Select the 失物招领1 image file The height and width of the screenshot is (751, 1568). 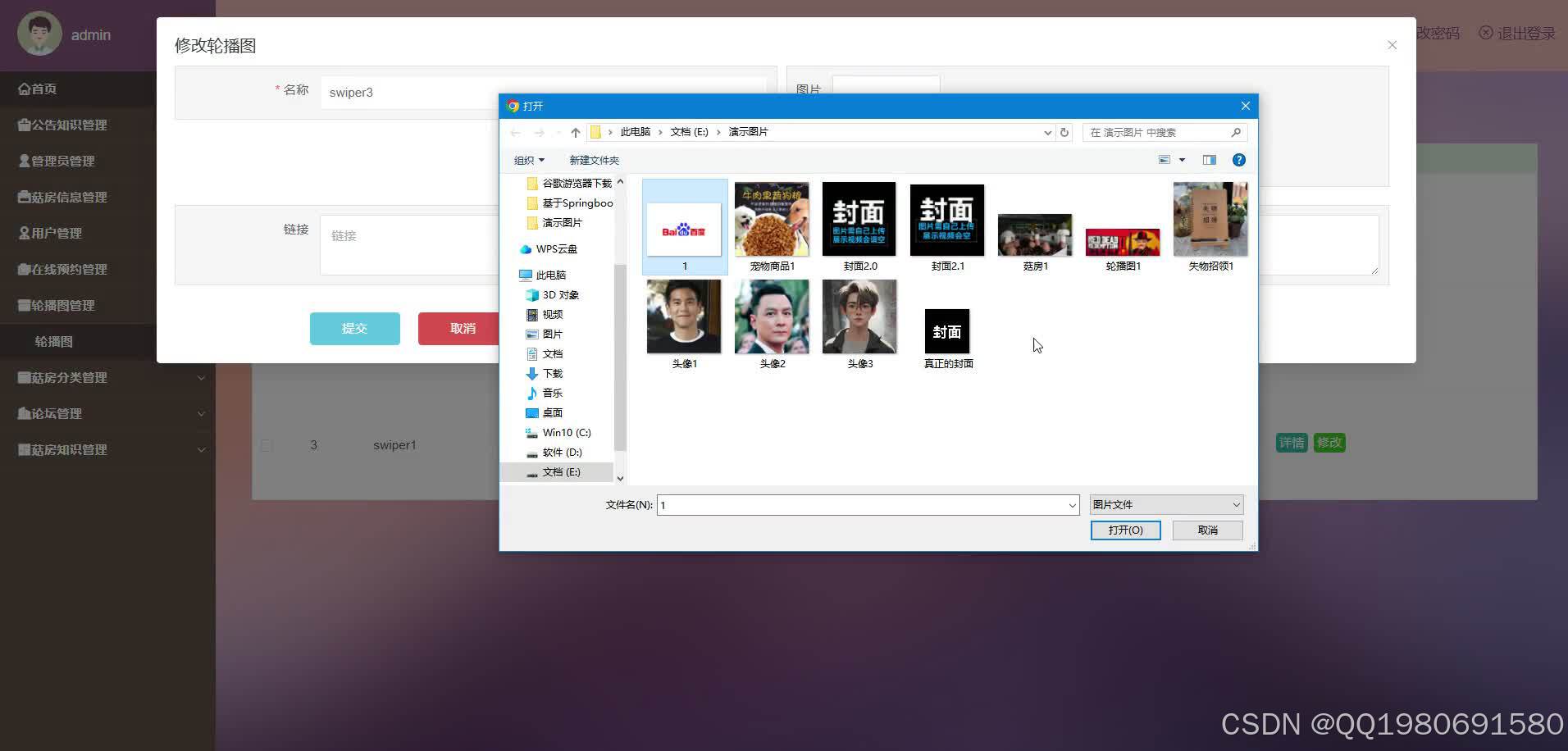(1210, 227)
